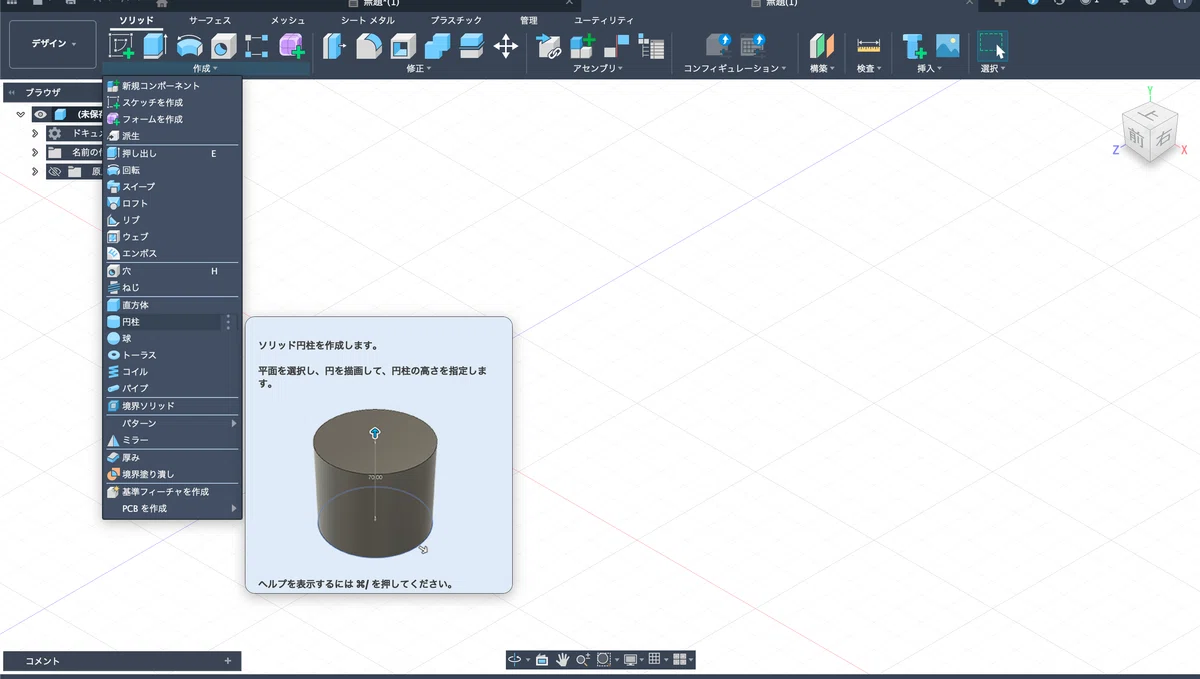Click the Insert Canvas image icon

pyautogui.click(x=948, y=46)
